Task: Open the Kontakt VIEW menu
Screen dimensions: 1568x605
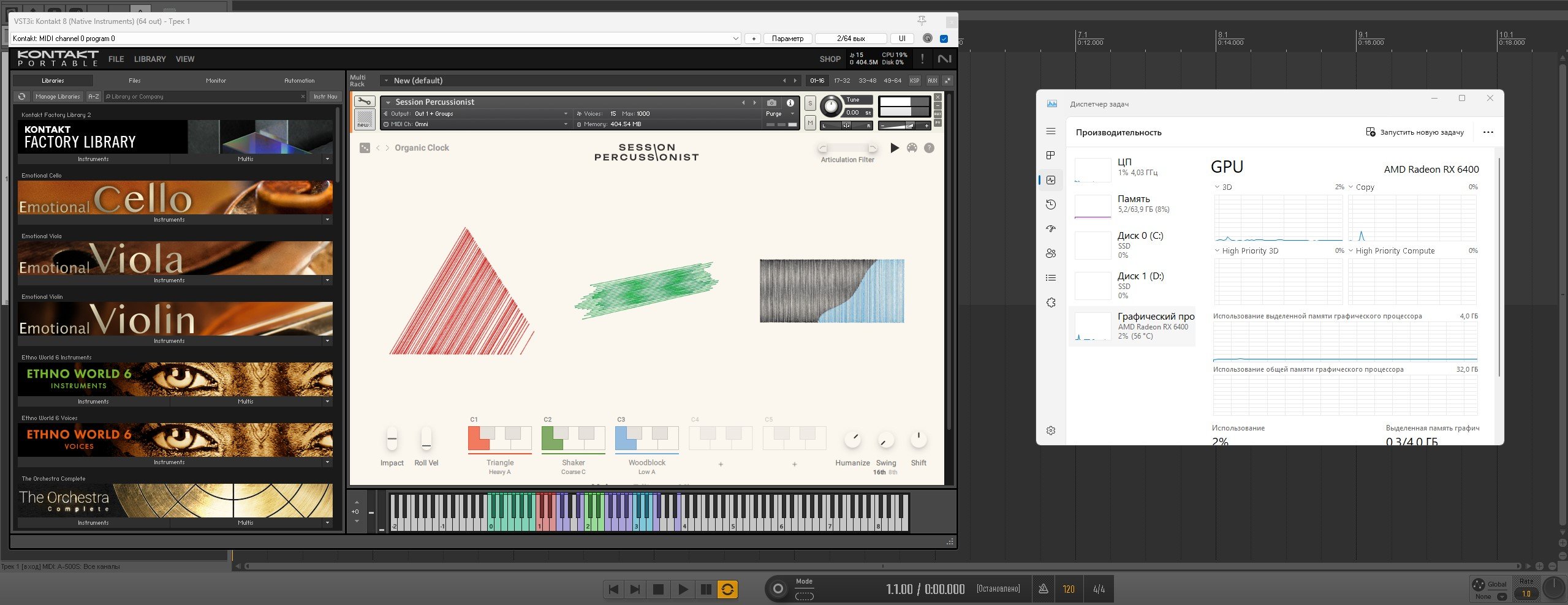Action: [185, 59]
